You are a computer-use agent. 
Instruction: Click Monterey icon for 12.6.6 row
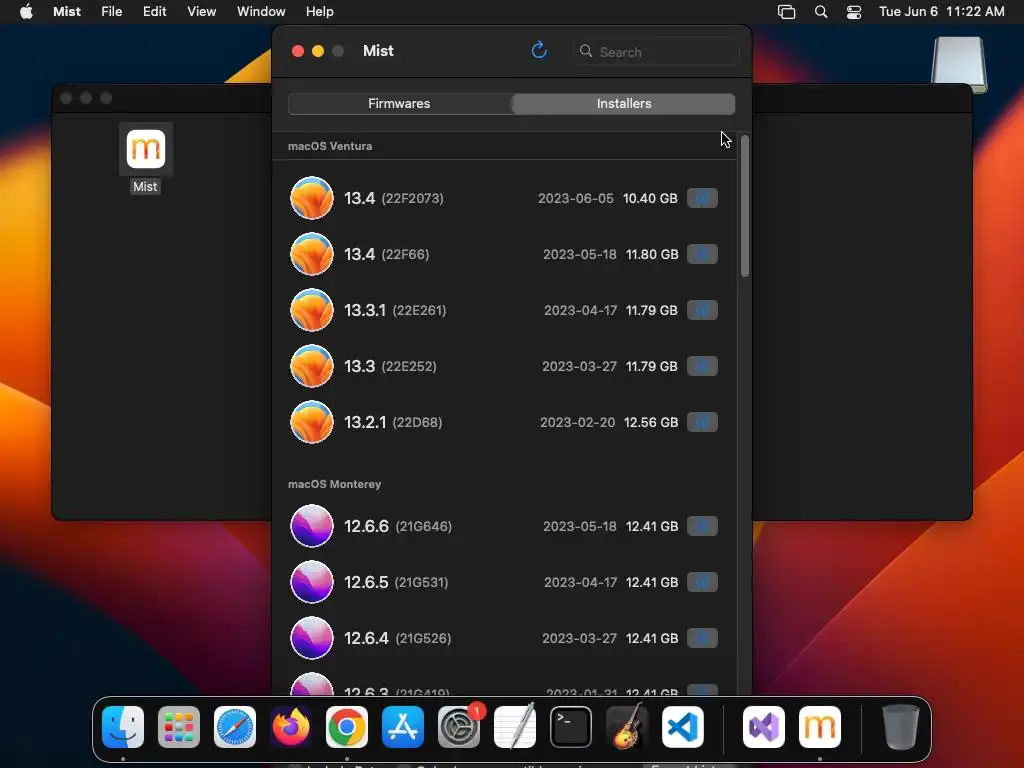point(312,526)
